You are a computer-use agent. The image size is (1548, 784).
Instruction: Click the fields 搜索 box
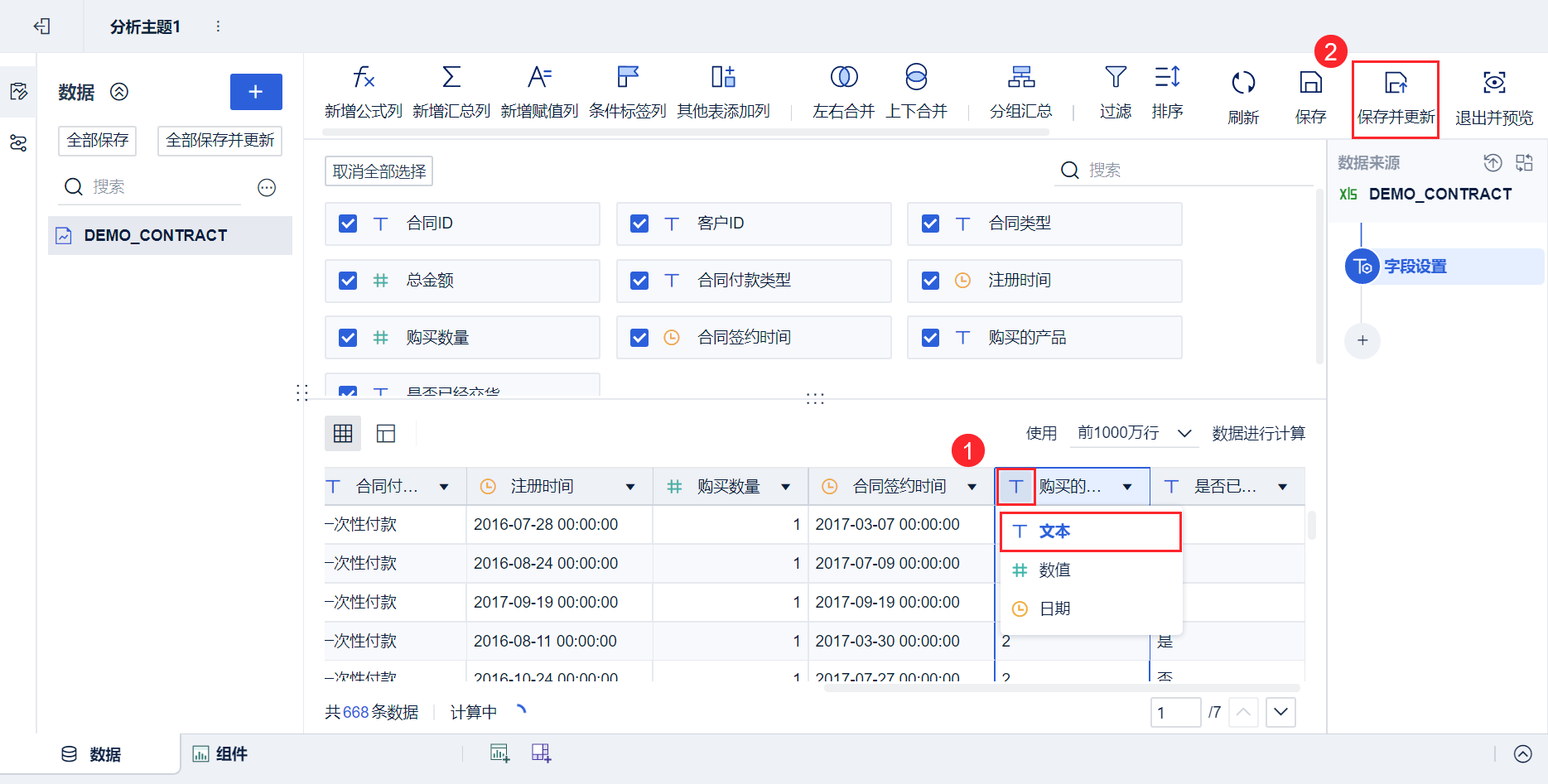[1184, 171]
